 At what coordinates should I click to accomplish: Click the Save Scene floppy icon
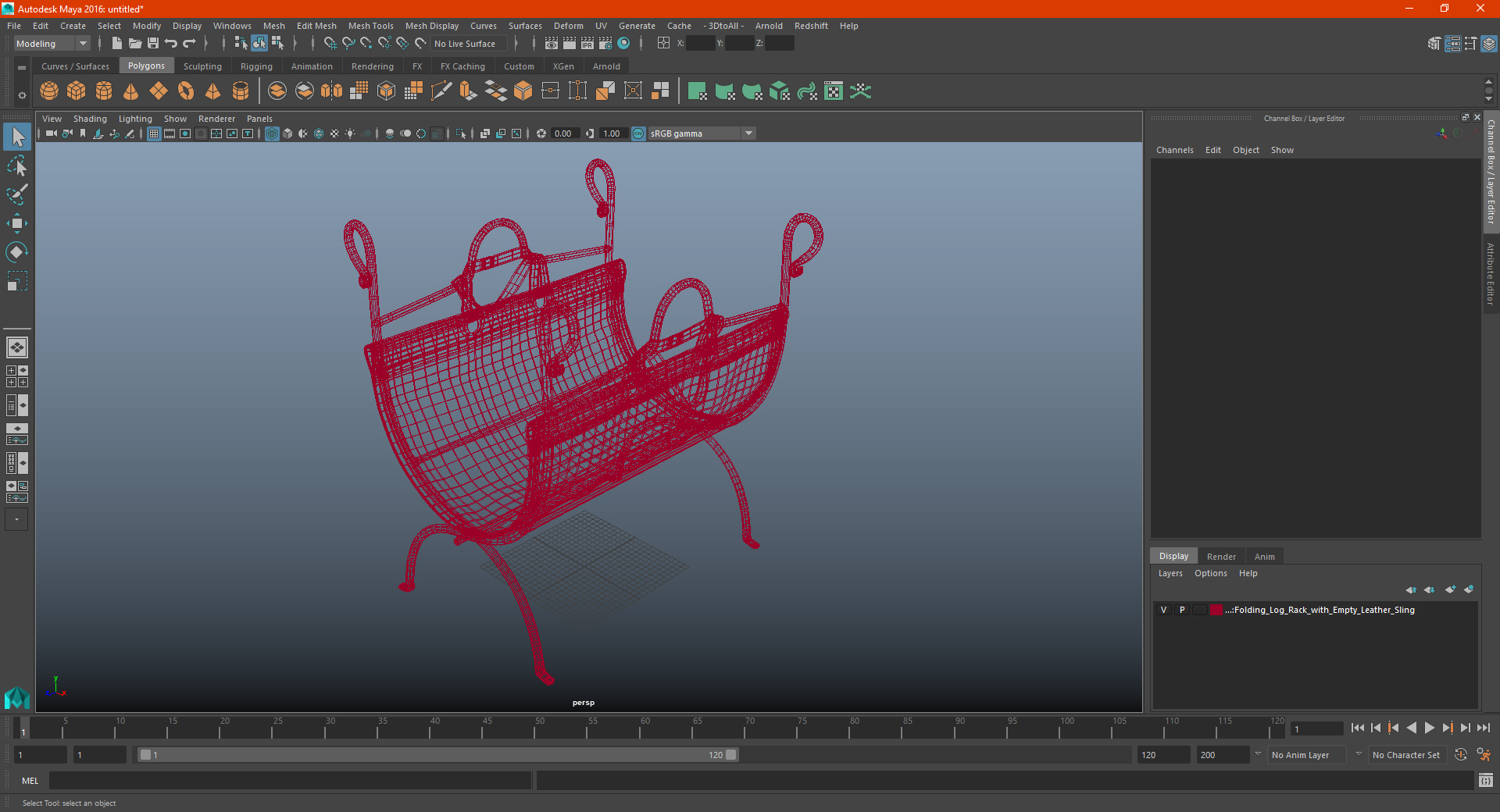[x=153, y=44]
